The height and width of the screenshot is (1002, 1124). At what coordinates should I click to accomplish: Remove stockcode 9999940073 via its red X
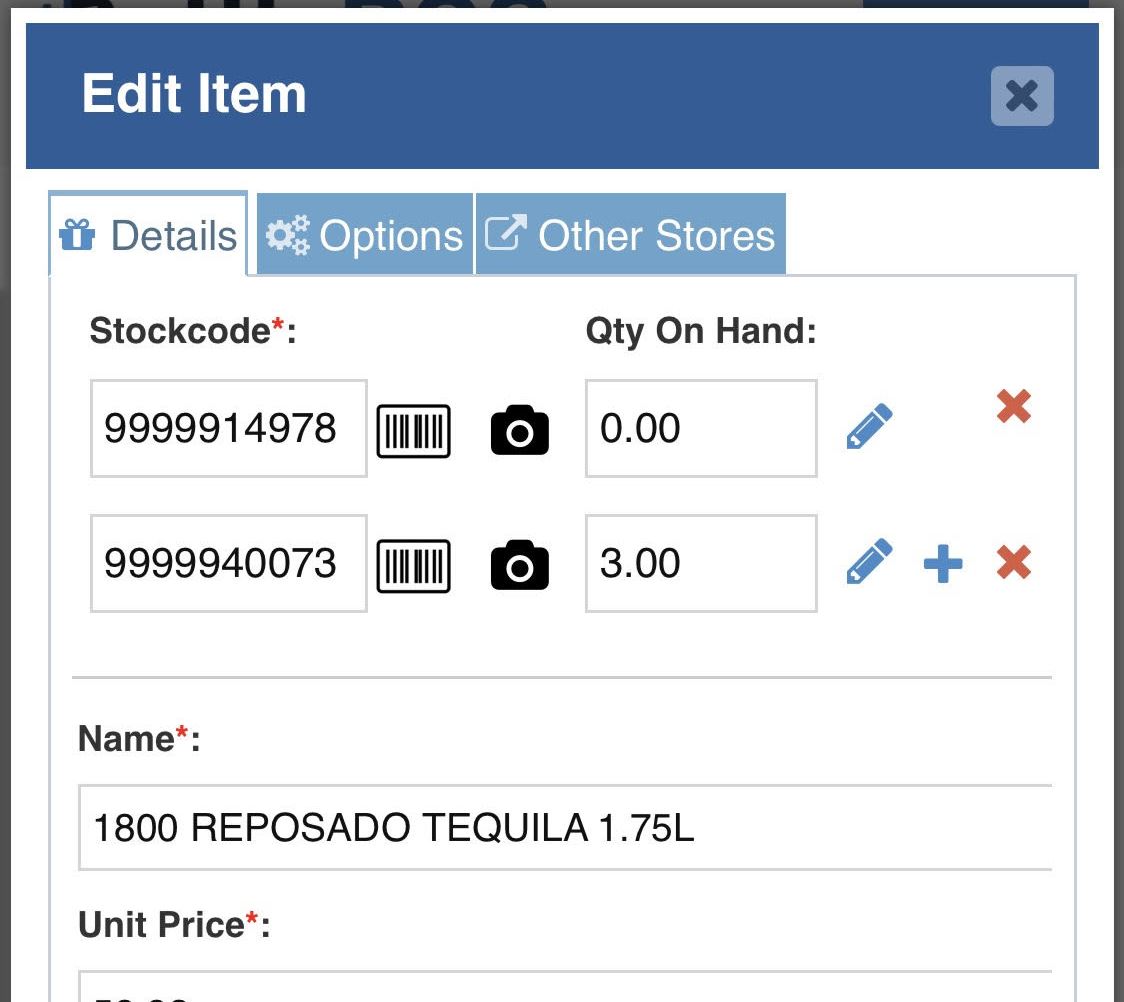(x=1014, y=563)
